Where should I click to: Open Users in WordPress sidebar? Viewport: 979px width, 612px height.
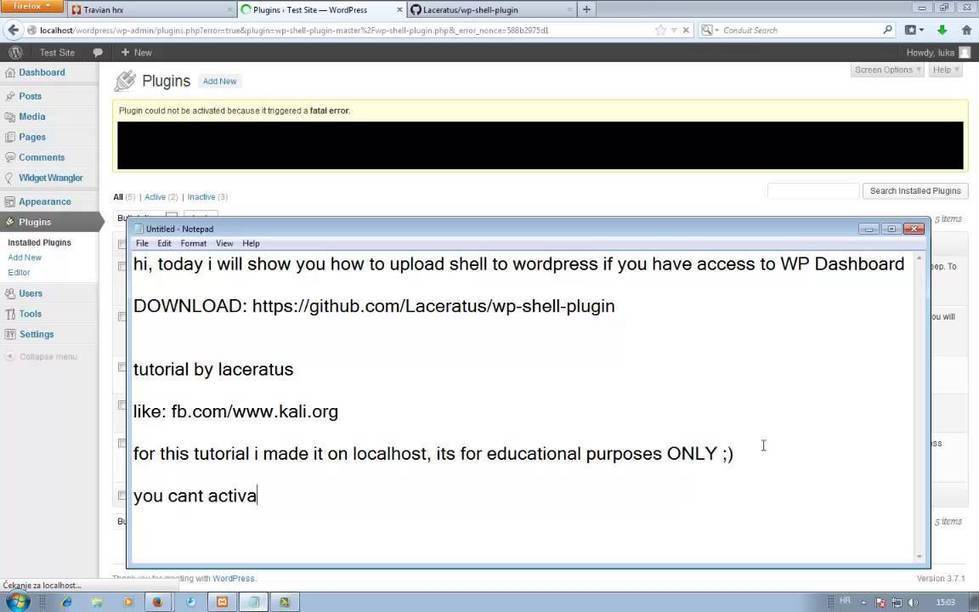pyautogui.click(x=31, y=294)
